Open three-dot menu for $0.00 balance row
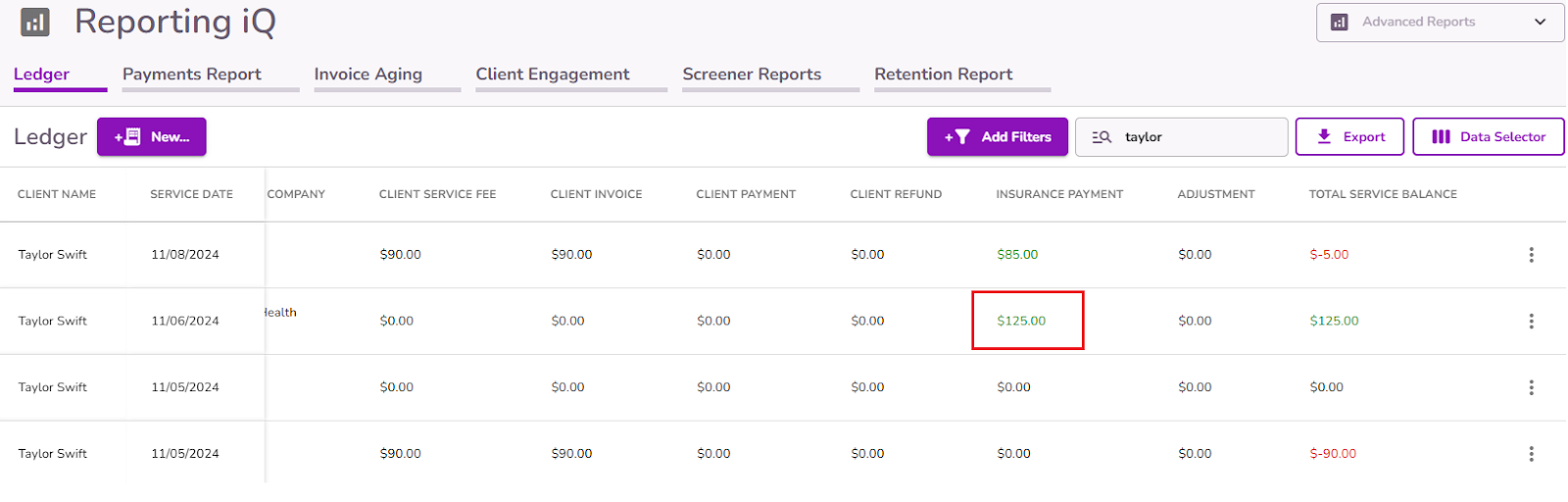 [x=1531, y=387]
